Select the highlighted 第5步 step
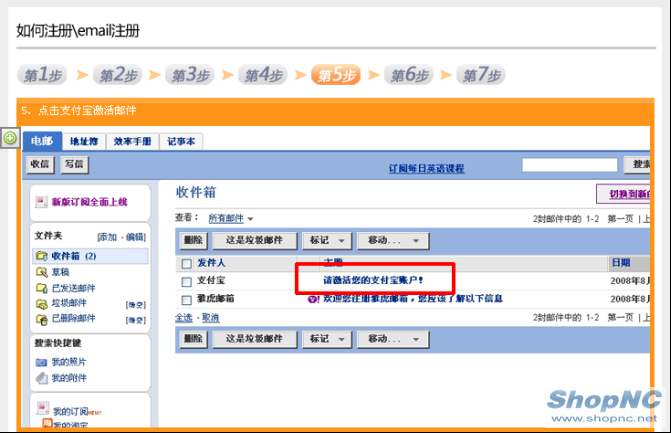Screen dimensions: 671x433 [336, 75]
